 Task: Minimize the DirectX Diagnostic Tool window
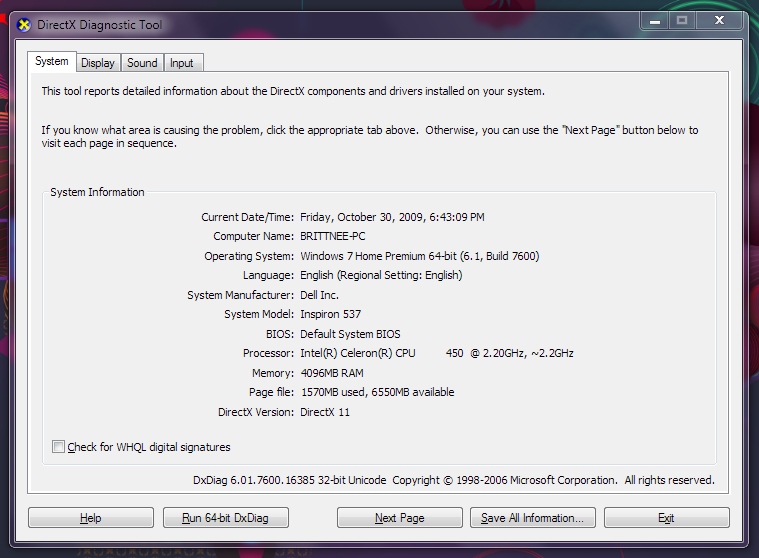coord(655,21)
